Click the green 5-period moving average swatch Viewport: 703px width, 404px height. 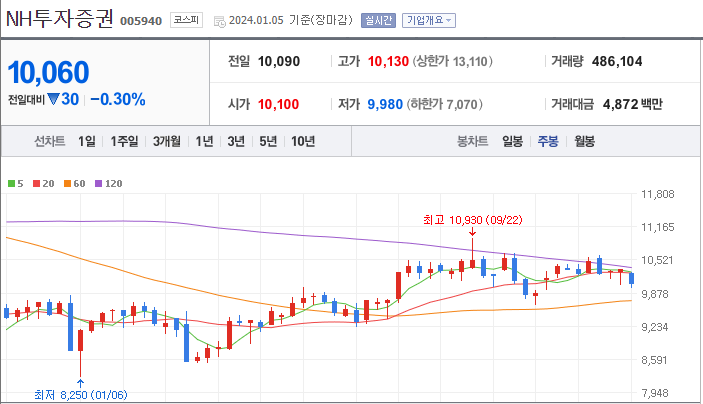point(11,183)
